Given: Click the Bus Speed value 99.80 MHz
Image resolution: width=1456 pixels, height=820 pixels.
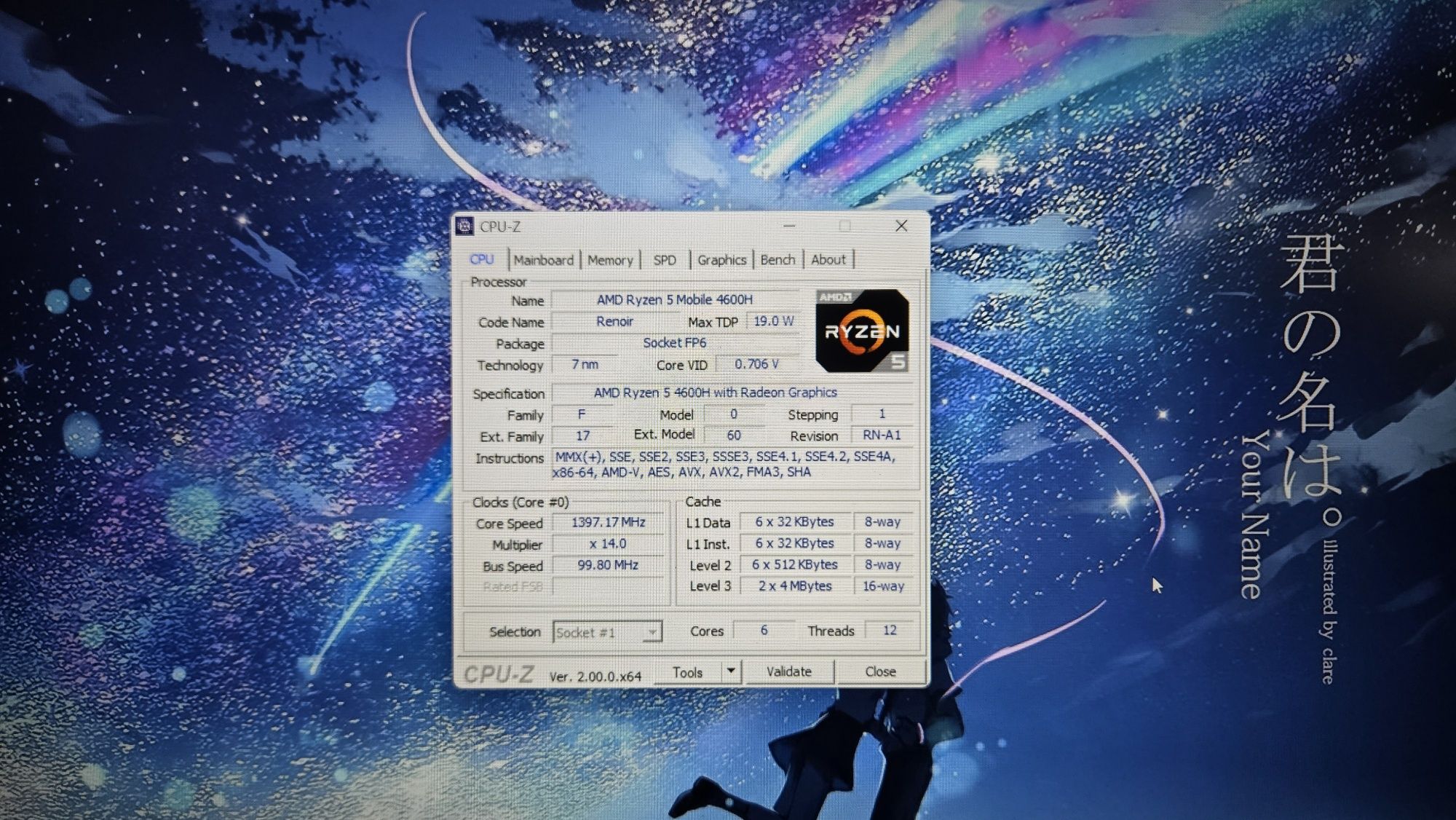Looking at the screenshot, I should point(608,565).
